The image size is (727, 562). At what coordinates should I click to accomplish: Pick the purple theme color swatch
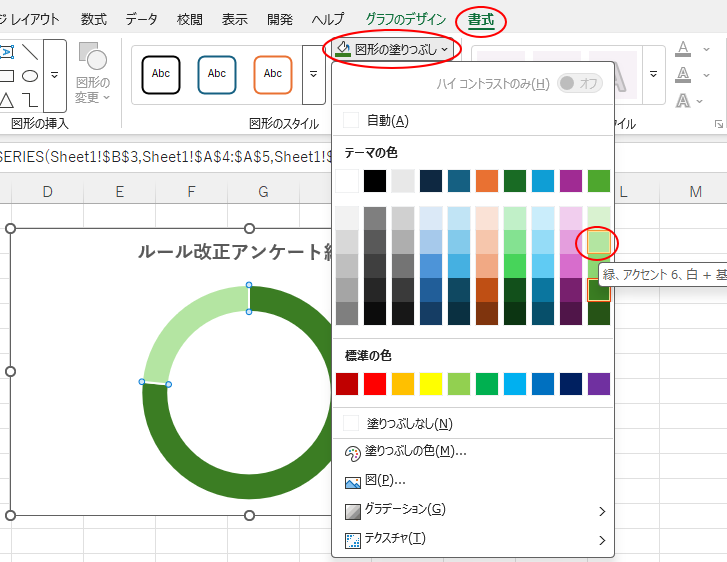point(571,181)
